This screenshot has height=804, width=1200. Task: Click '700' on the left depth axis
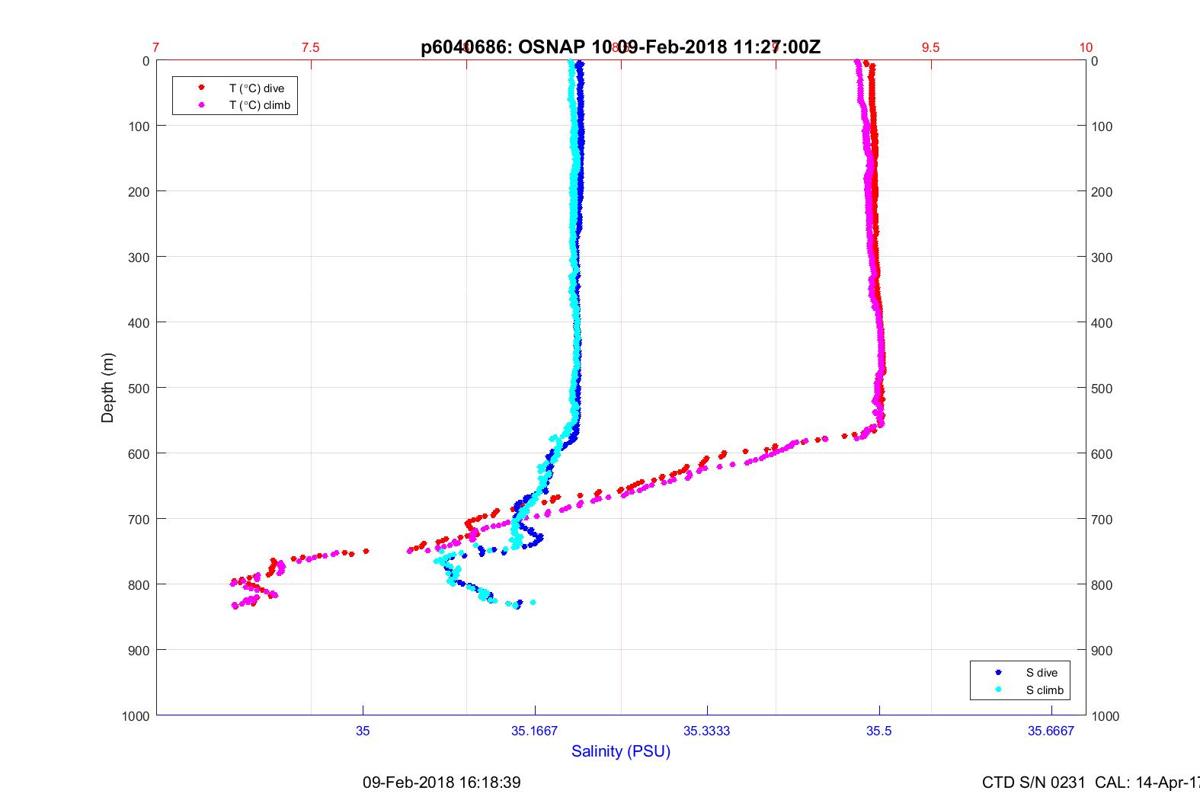tap(138, 519)
